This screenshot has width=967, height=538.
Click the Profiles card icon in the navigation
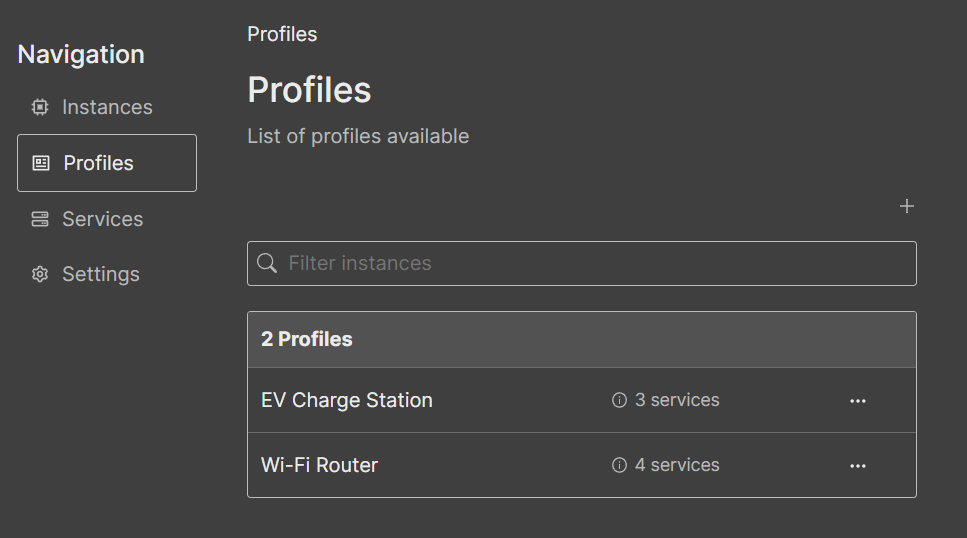coord(41,163)
